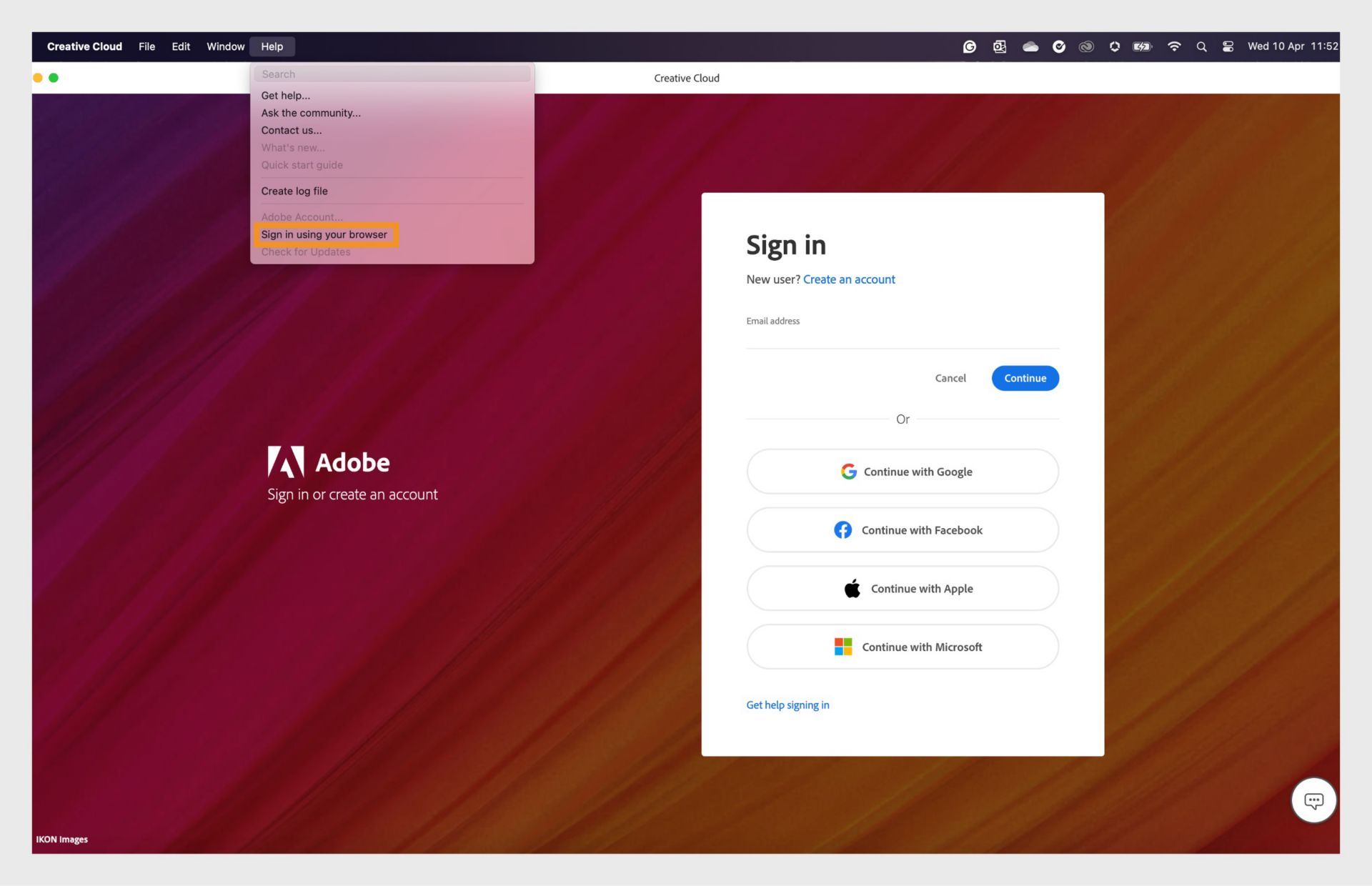Click the Facebook logo icon

(842, 529)
